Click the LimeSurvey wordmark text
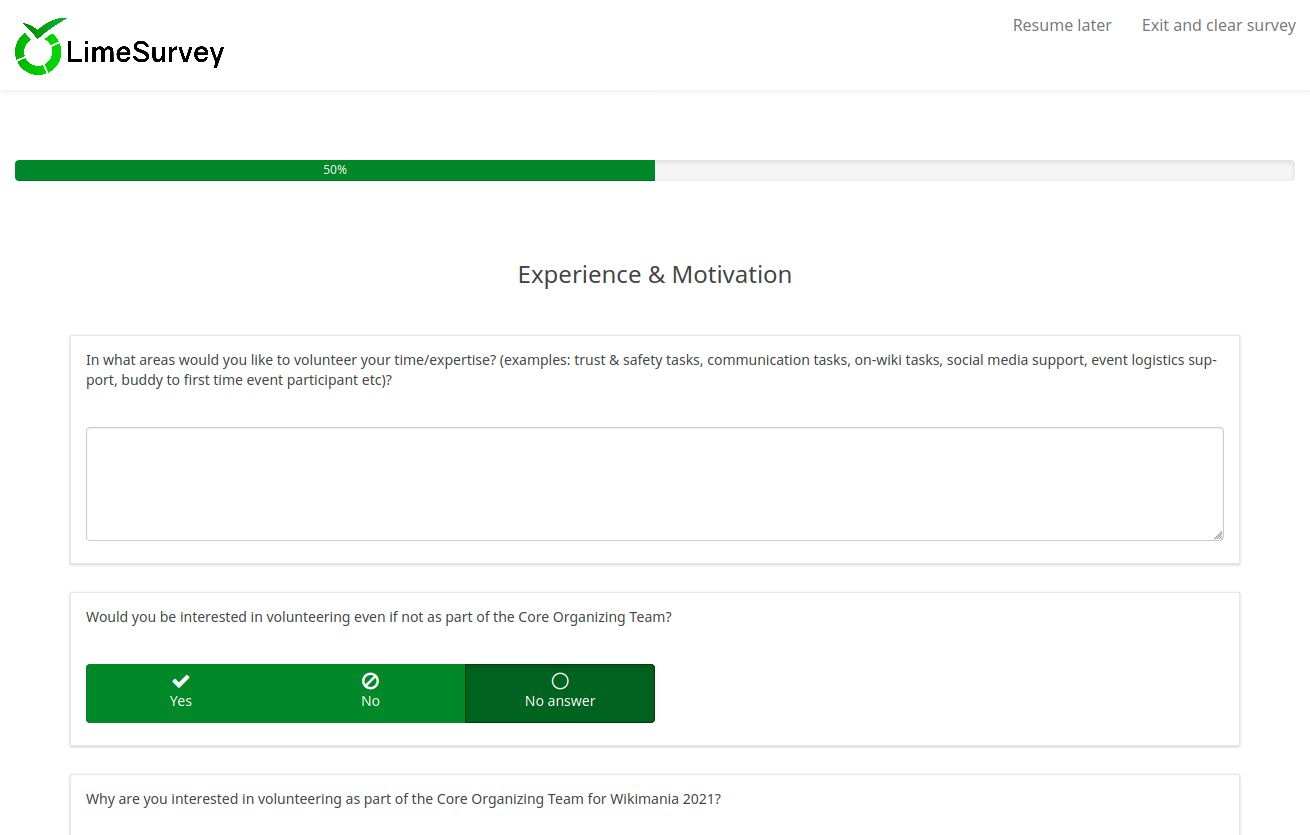This screenshot has width=1310, height=835. 145,48
